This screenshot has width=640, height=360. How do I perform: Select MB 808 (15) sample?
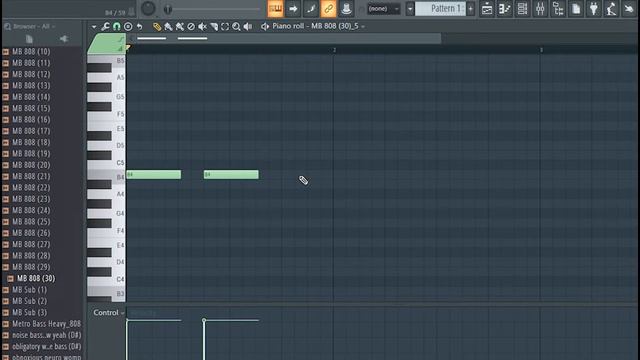(x=31, y=109)
